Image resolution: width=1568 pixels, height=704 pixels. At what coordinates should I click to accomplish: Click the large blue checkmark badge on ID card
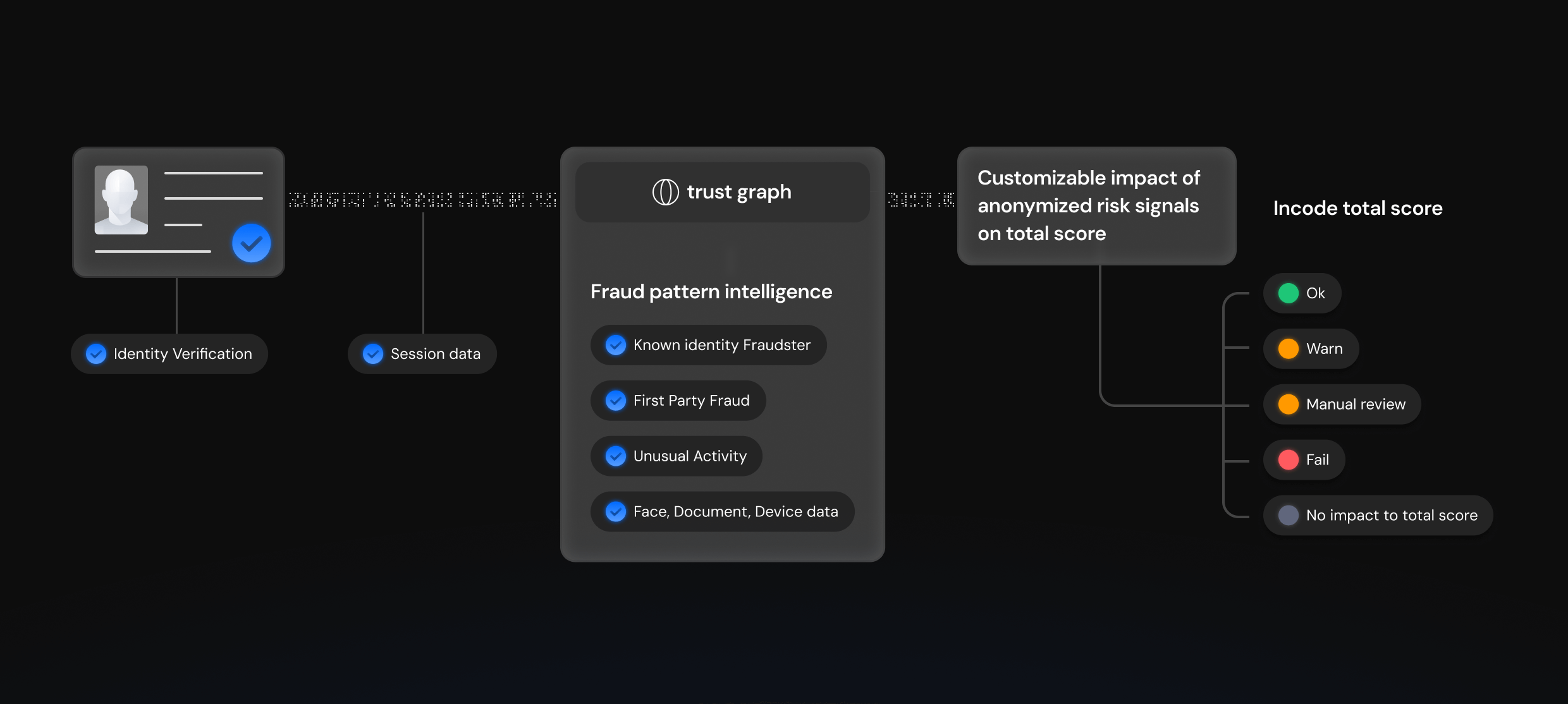click(252, 243)
